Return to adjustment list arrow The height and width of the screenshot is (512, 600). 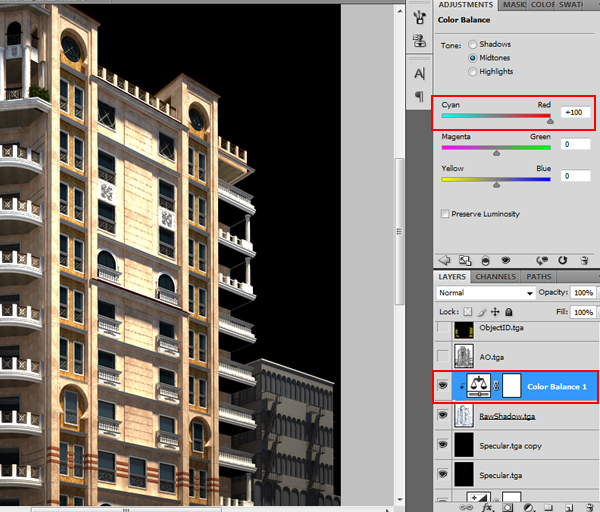tap(444, 259)
